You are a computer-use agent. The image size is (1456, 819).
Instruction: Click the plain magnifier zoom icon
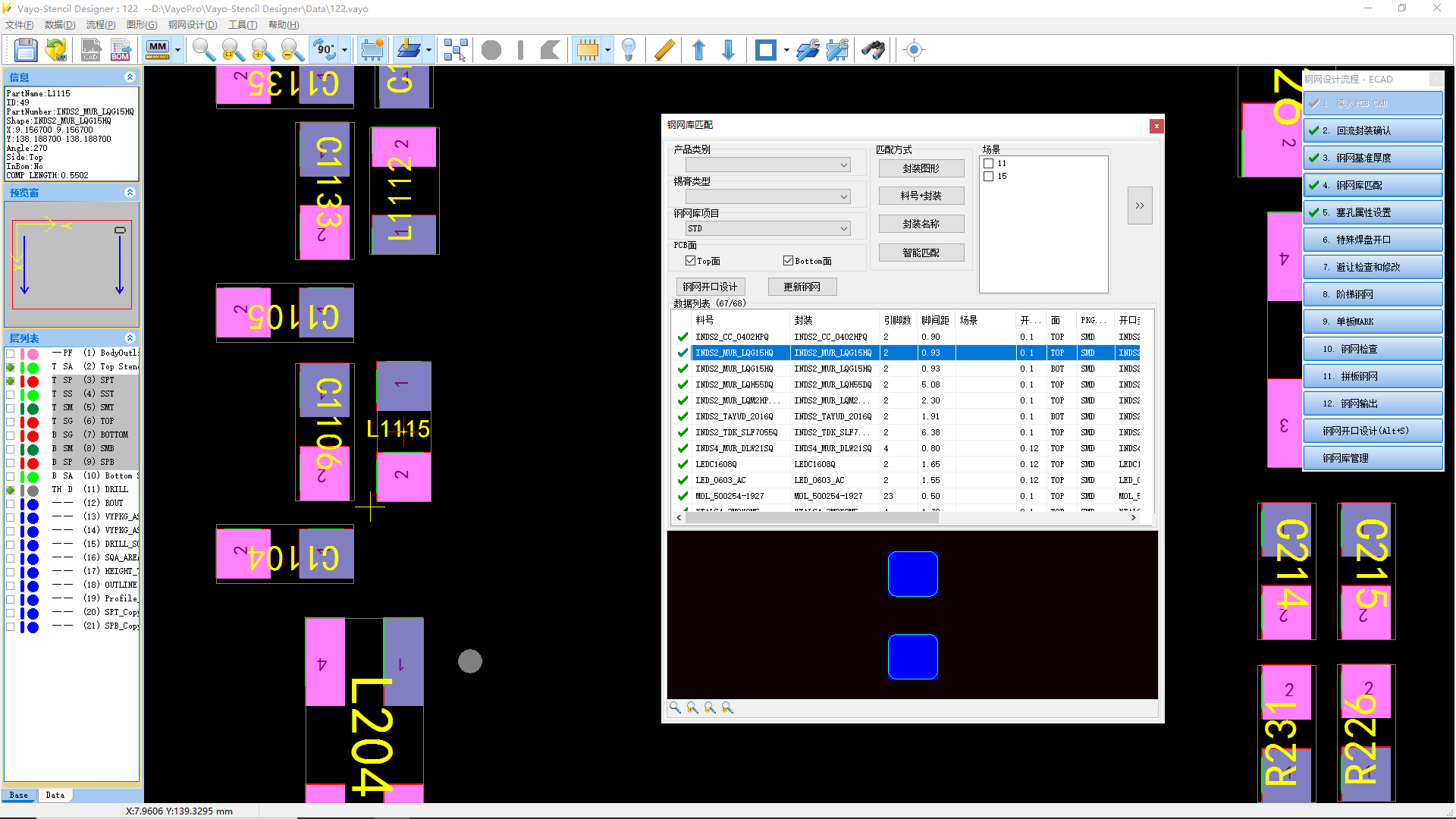tap(202, 51)
